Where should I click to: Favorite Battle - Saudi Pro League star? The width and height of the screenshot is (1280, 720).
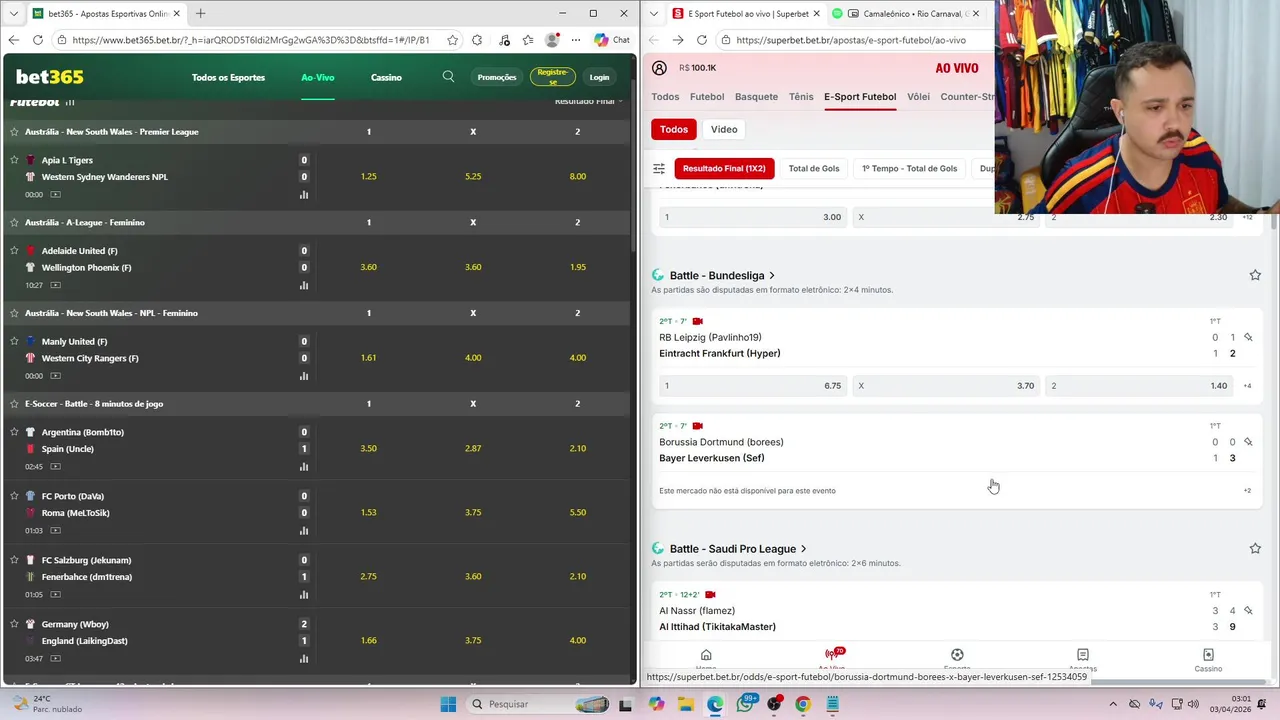point(1255,548)
